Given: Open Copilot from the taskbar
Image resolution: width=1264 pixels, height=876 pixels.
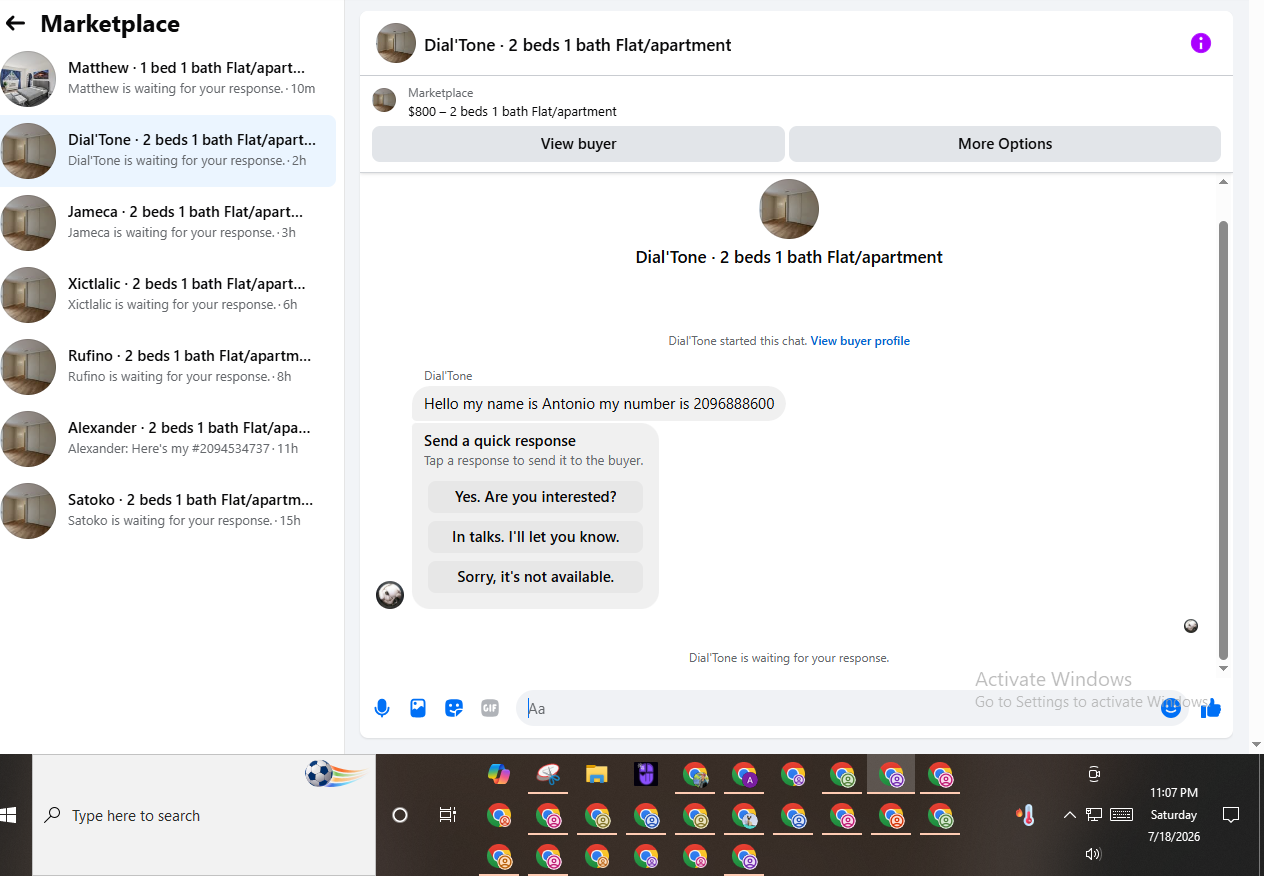Looking at the screenshot, I should coord(499,774).
